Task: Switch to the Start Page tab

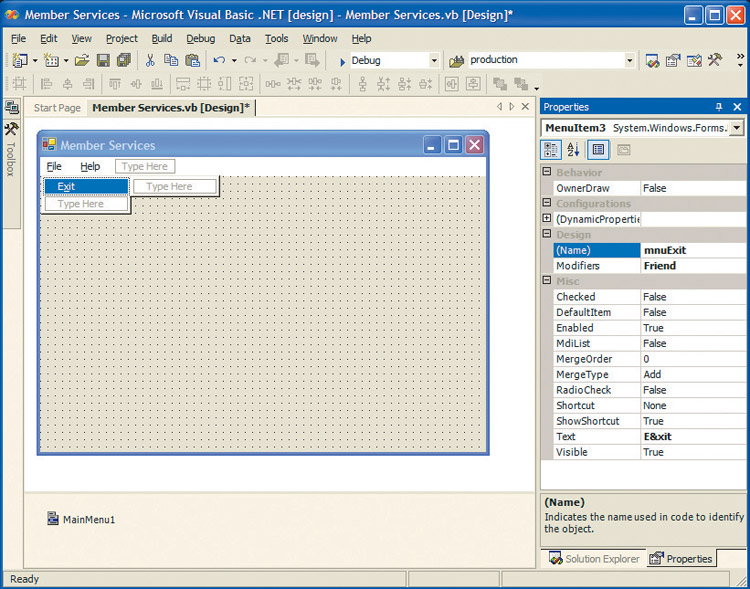Action: (57, 108)
